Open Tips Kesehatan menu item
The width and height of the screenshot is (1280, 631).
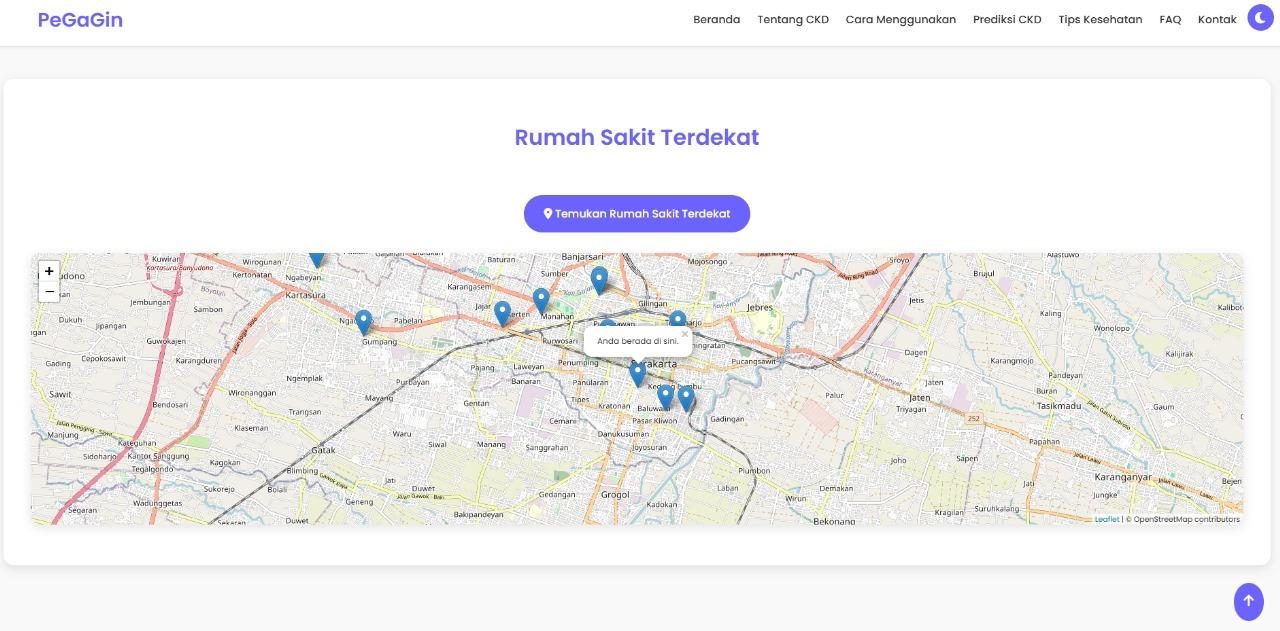[1100, 19]
